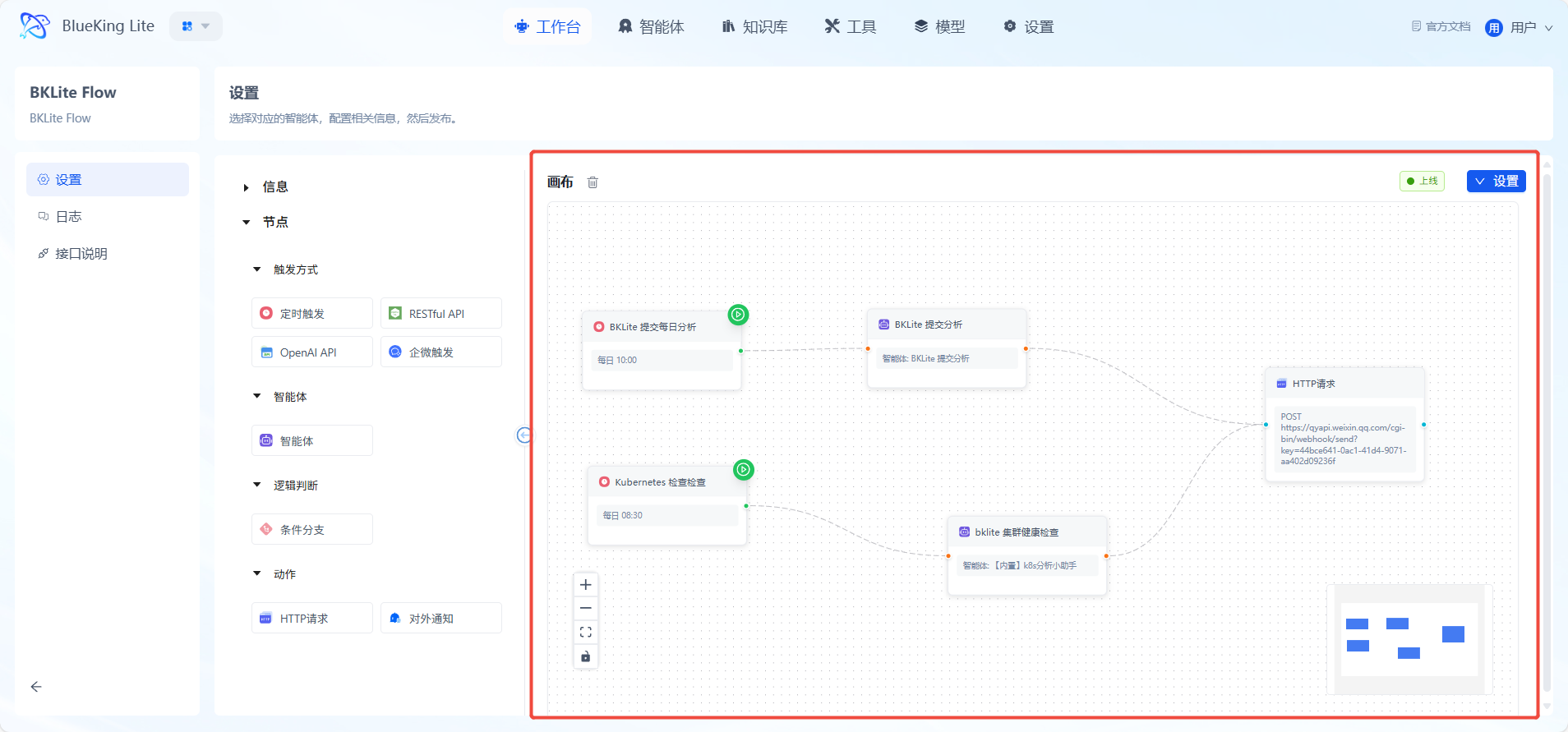Run the BKLite 提交每日分析 trigger
Screen dimensions: 1568x732
[x=738, y=315]
